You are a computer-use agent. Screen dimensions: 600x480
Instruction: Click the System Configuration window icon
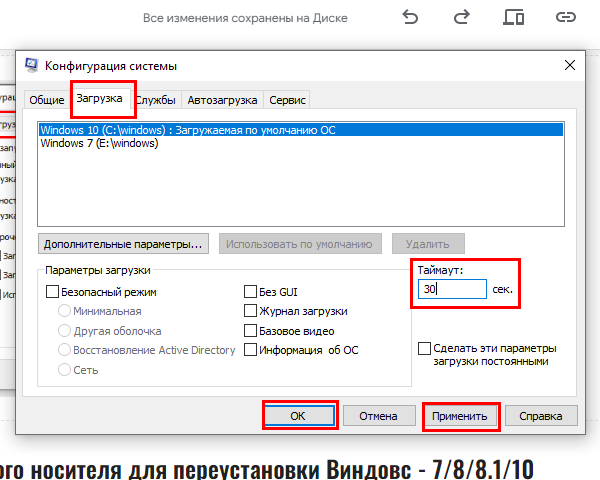(31, 65)
